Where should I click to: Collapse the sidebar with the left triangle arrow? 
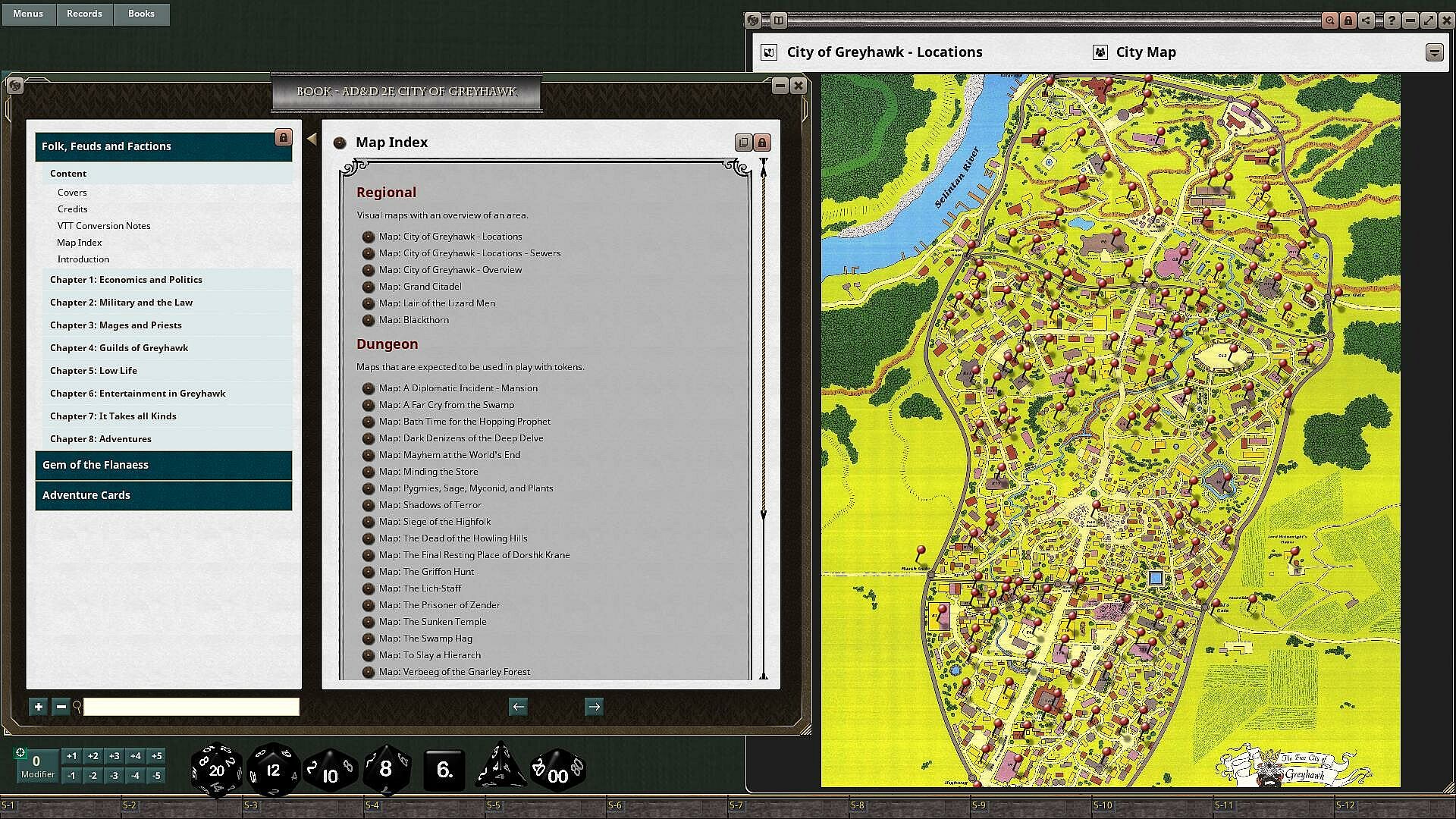click(x=312, y=140)
